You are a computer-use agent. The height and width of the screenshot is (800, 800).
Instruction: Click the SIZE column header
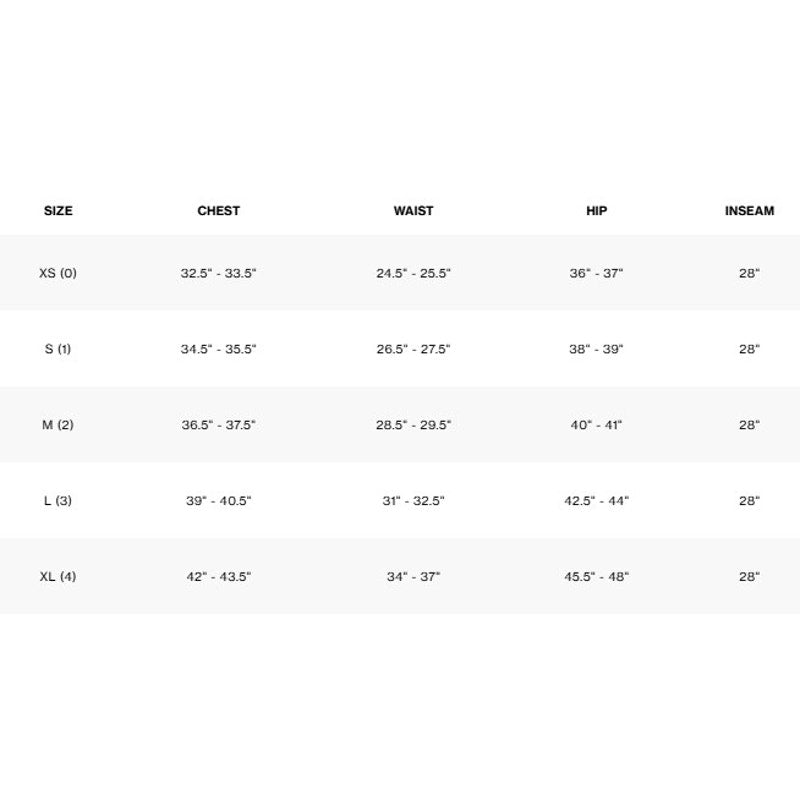(58, 211)
